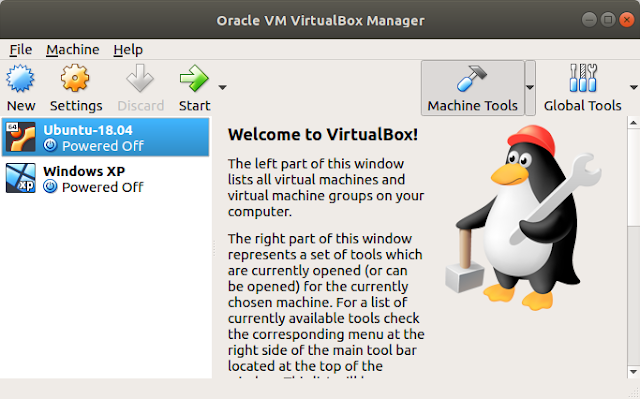Viewport: 640px width, 399px height.
Task: Click the Welcome pane vertical scrollbar thumb
Action: click(x=633, y=177)
